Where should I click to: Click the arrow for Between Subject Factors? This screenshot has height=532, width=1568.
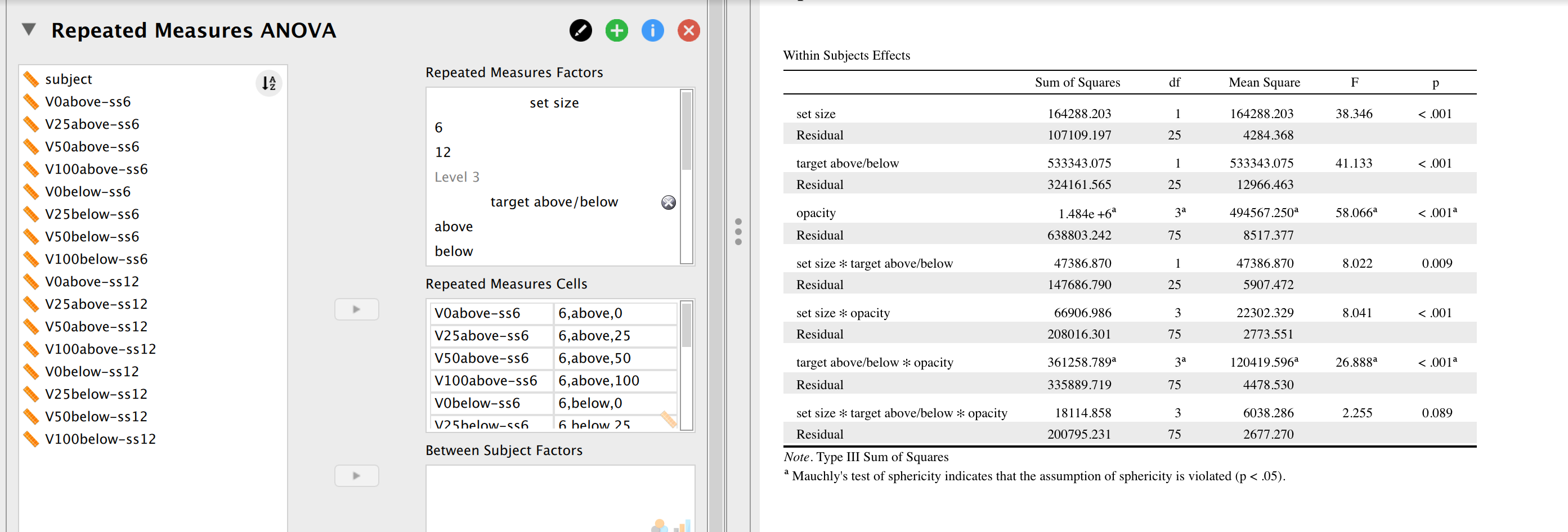pyautogui.click(x=357, y=475)
